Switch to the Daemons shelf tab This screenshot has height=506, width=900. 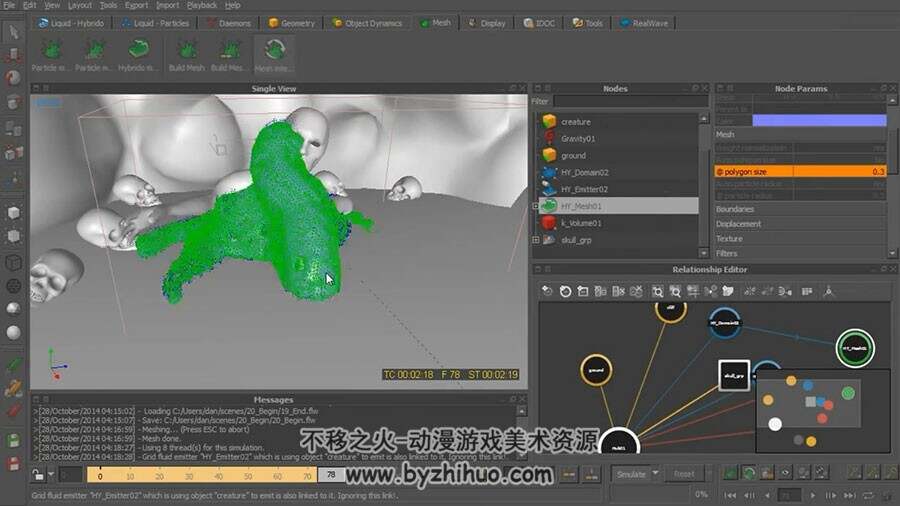click(x=229, y=23)
